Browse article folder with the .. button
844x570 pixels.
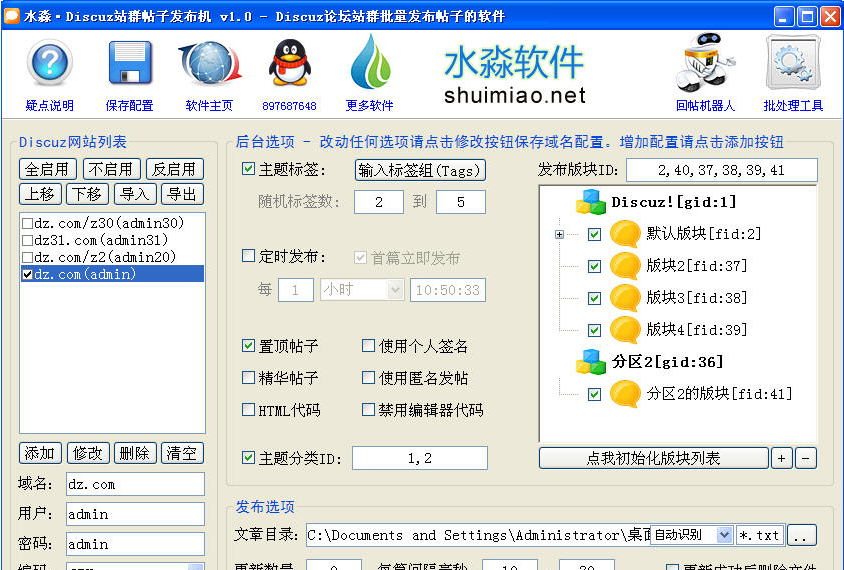(802, 536)
